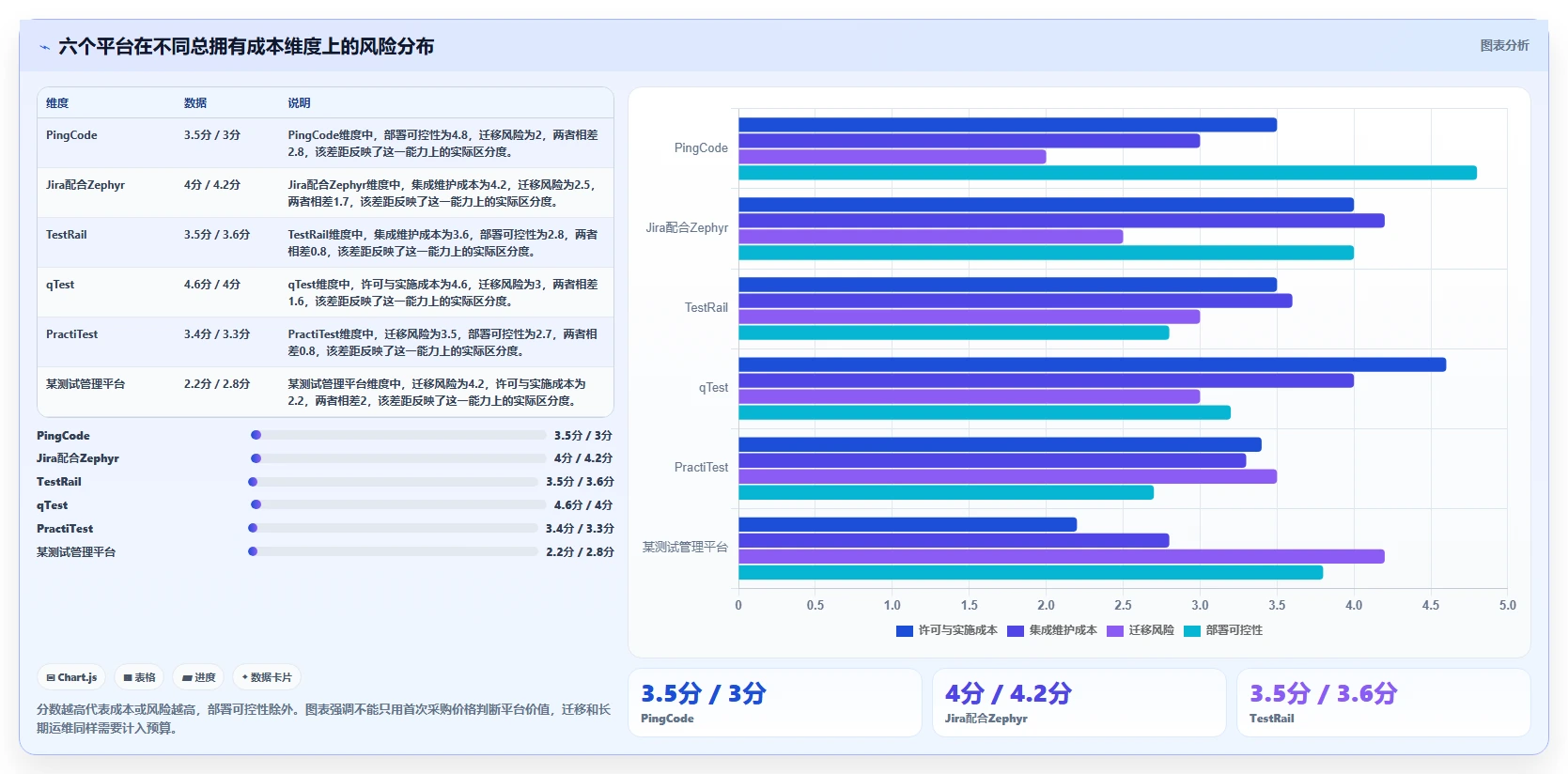Viewport: 1568px width, 774px height.
Task: Click the qTest y-axis label on chart
Action: (x=713, y=388)
